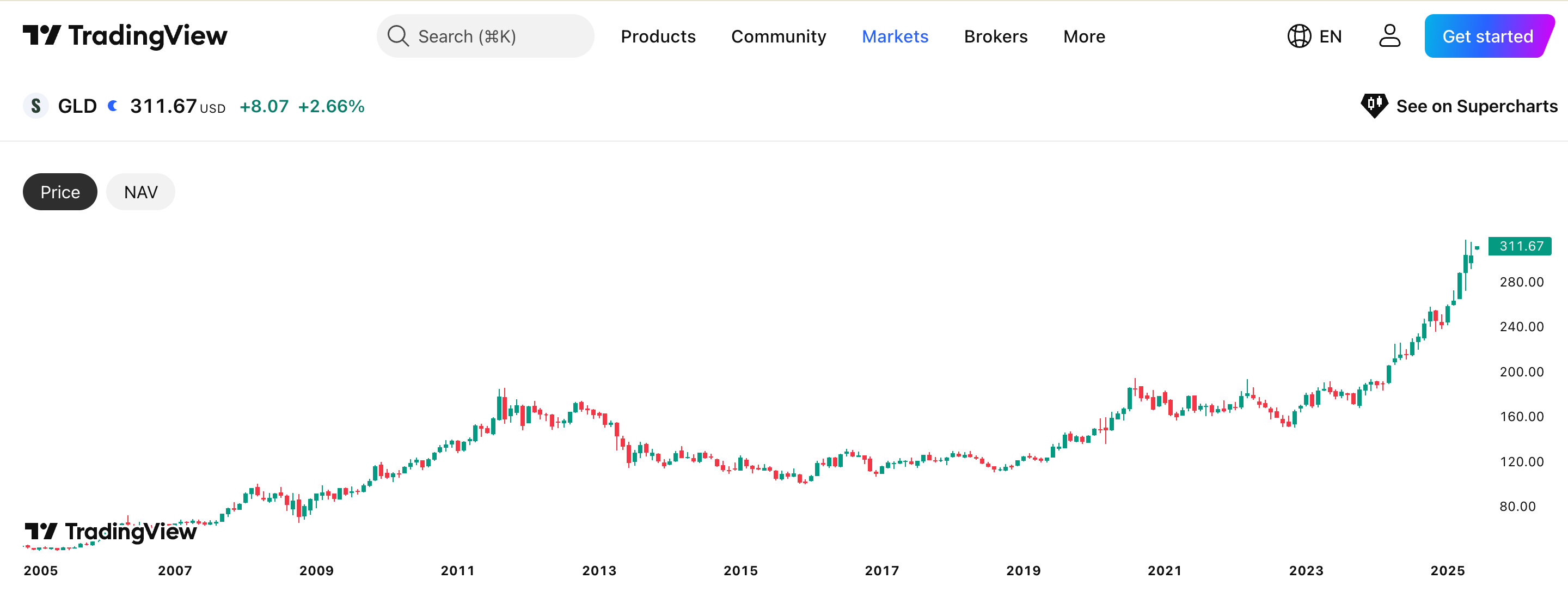Viewport: 1568px width, 597px height.
Task: Expand the More menu
Action: (x=1084, y=36)
